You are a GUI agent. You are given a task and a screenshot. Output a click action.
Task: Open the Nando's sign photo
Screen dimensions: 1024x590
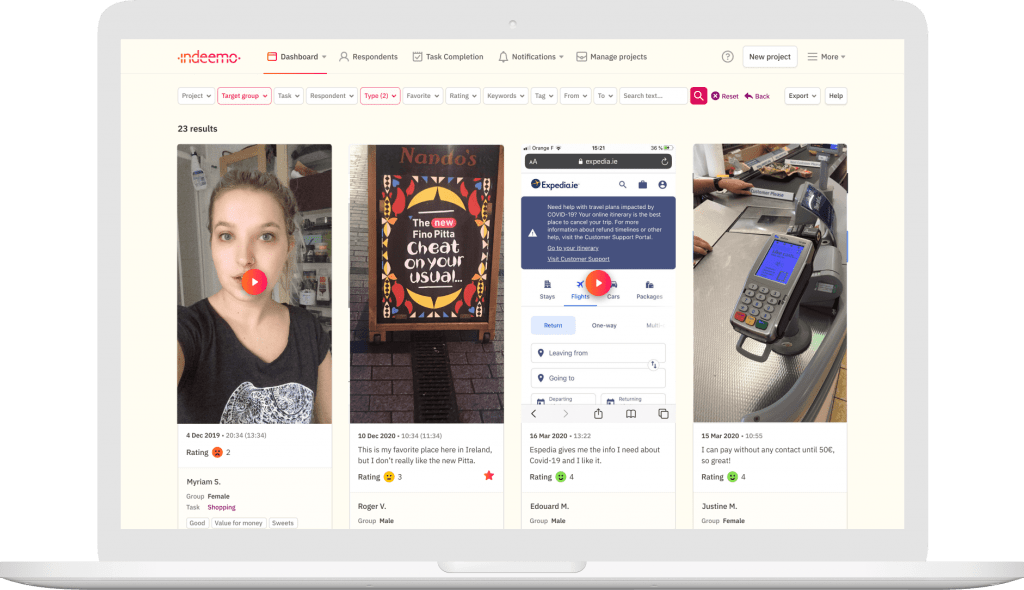click(426, 284)
